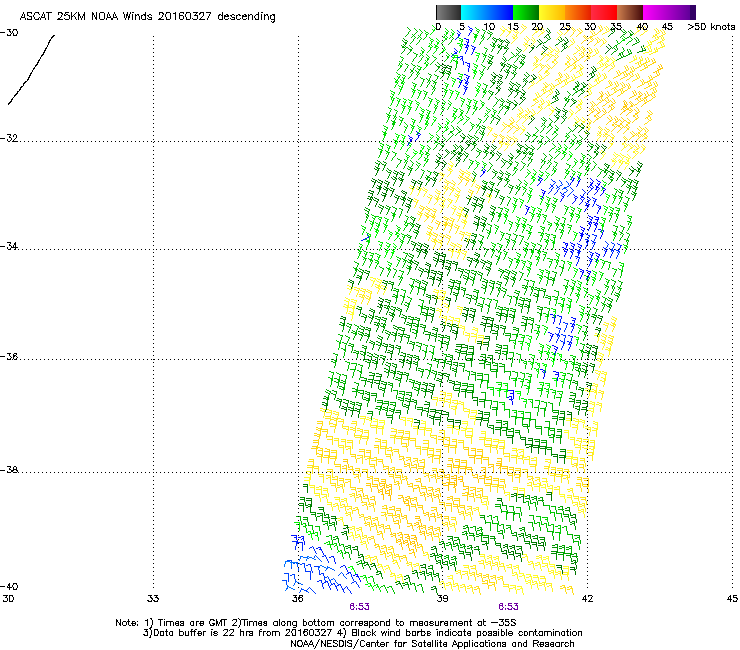The width and height of the screenshot is (740, 650).
Task: Click the '20' label under the color scale
Action: click(x=538, y=27)
